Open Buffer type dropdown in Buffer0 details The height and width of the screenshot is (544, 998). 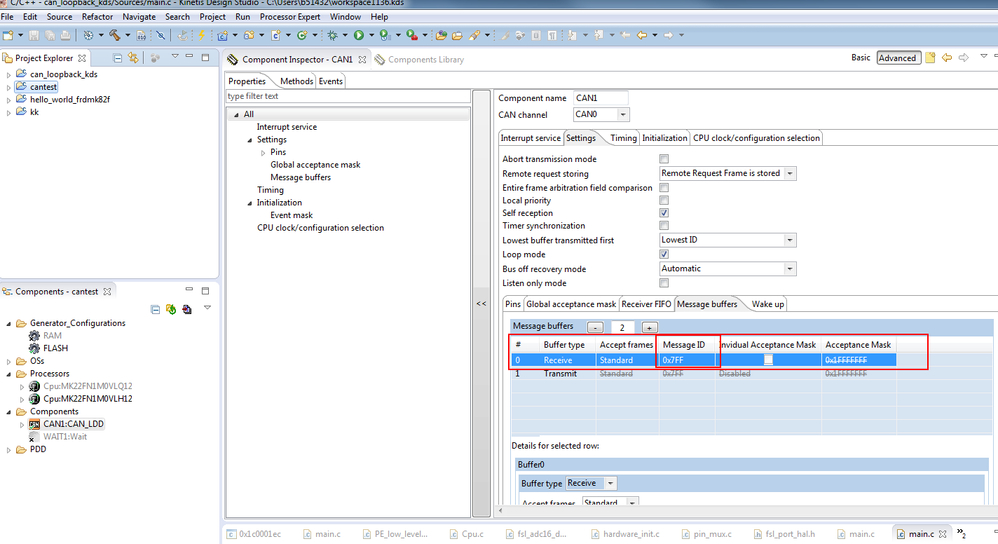coord(610,484)
